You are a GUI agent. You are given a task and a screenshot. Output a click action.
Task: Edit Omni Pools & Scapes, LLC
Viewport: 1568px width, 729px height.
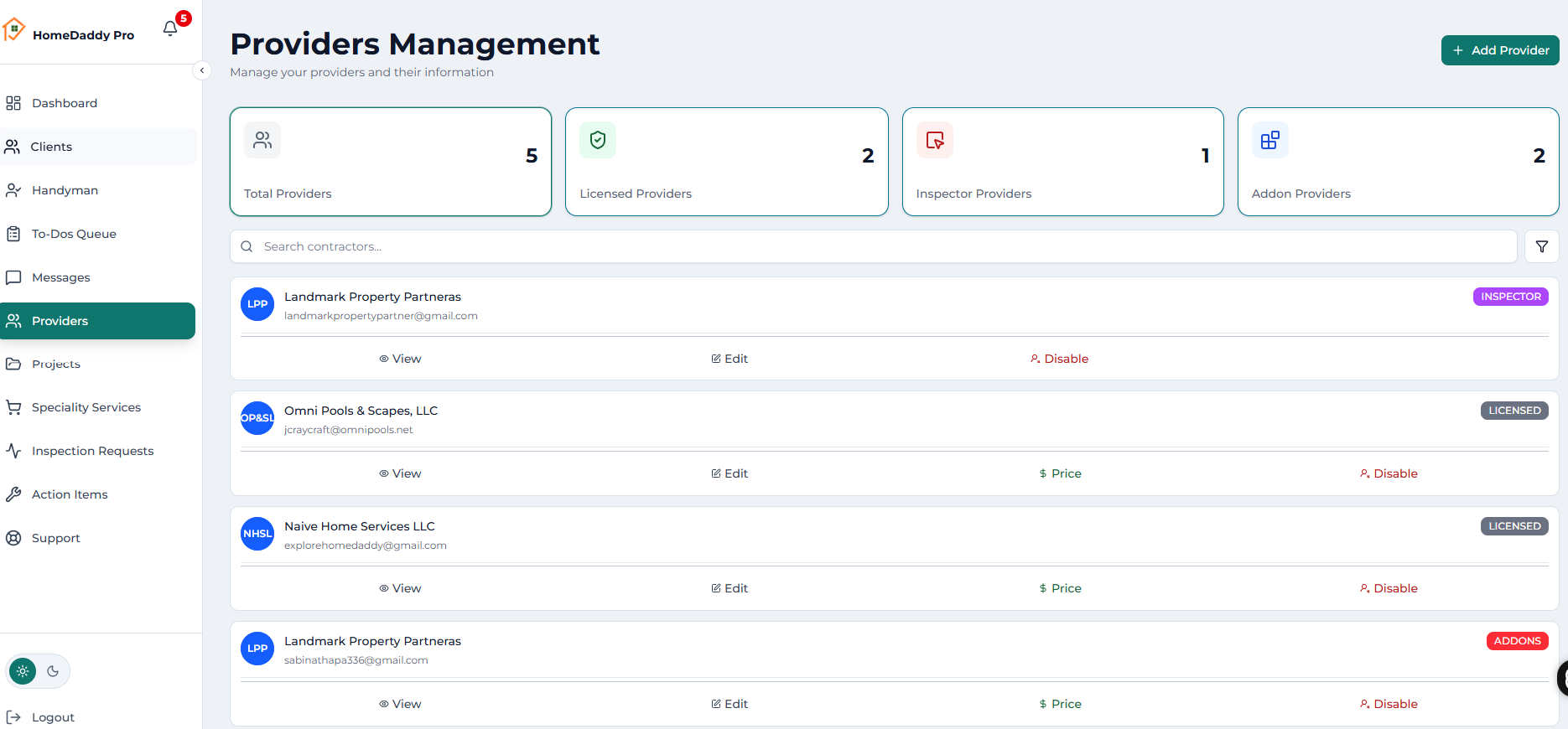pos(729,473)
